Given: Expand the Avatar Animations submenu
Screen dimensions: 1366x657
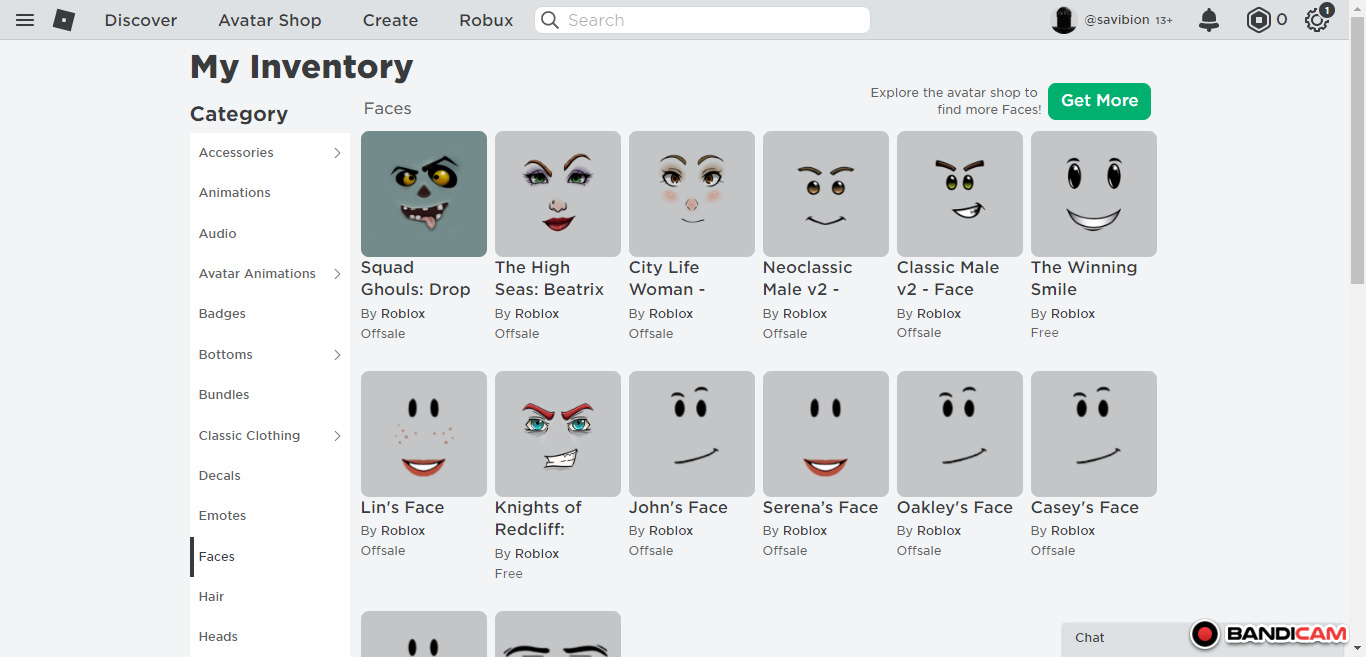Looking at the screenshot, I should click(337, 274).
